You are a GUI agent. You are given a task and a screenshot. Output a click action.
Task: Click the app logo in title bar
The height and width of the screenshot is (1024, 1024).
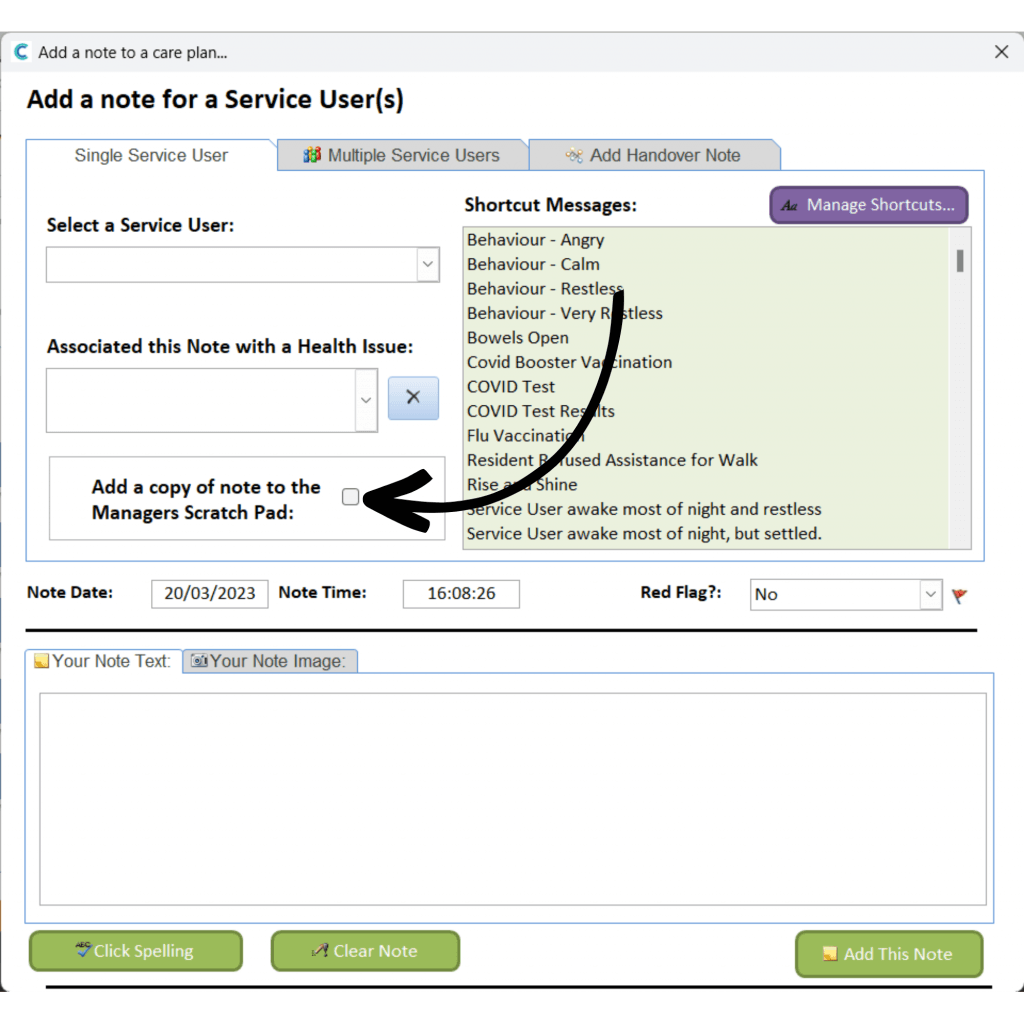coord(21,52)
